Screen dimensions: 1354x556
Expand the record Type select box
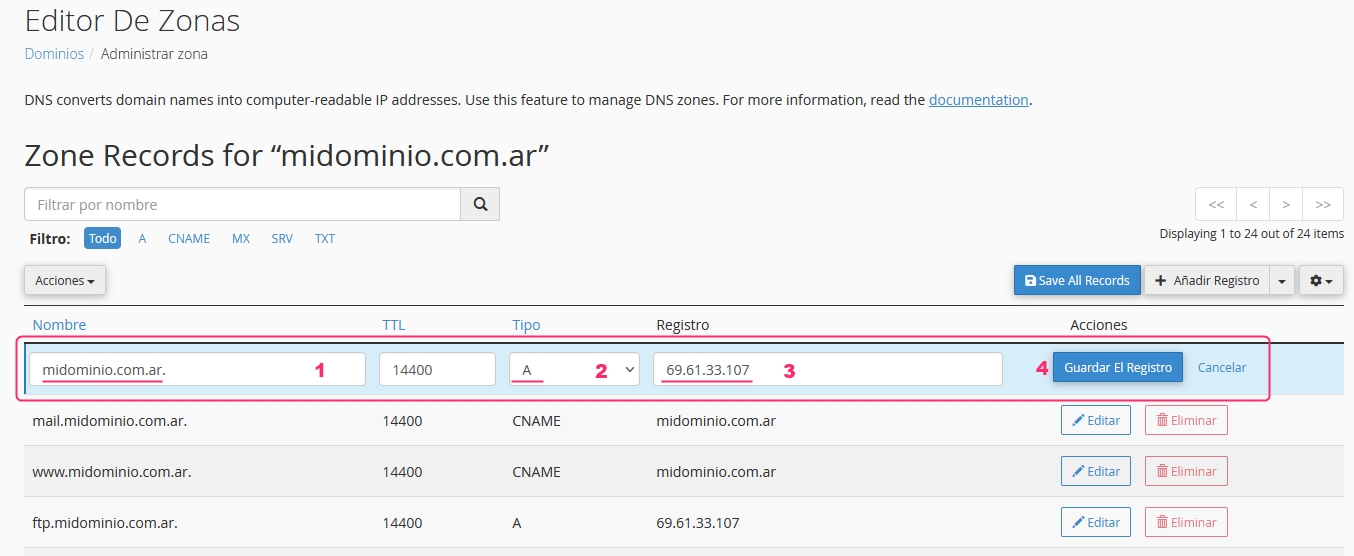[574, 369]
